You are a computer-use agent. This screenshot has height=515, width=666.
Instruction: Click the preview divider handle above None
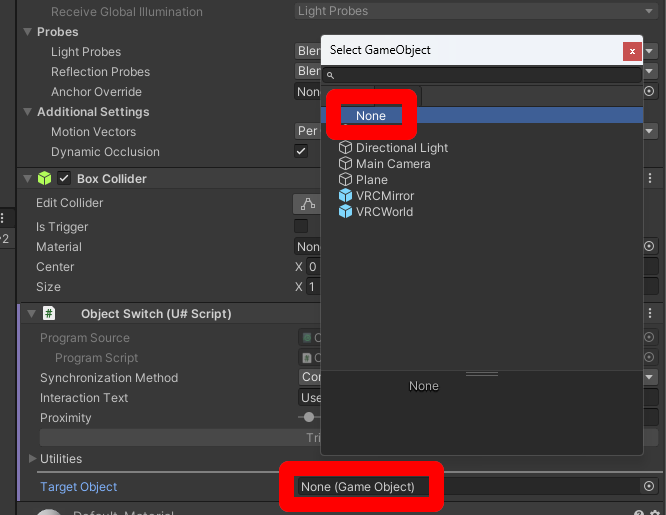coord(482,374)
